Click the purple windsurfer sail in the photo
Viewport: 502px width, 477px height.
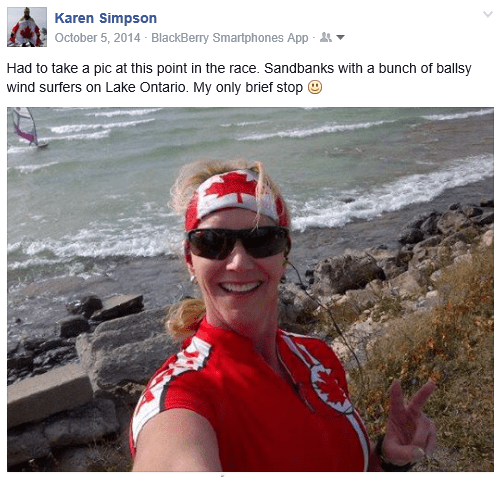click(x=25, y=126)
